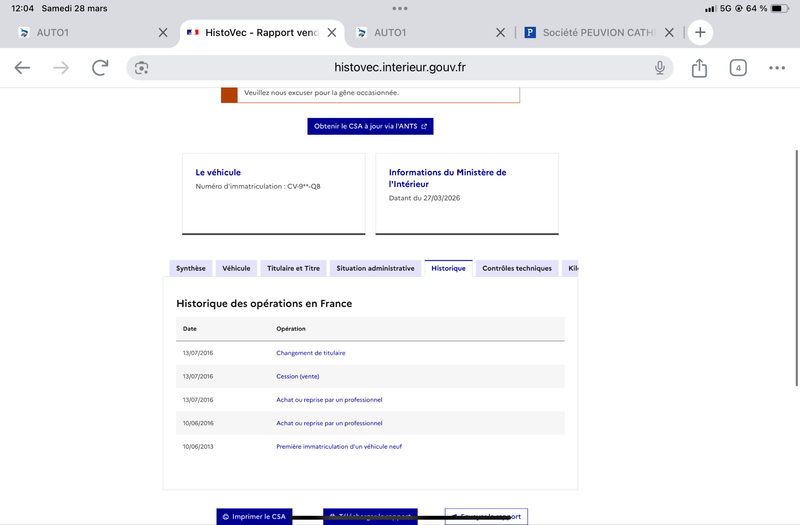Screen dimensions: 800x525
Task: Tap the histovec.interieur.gouv.fr address field
Action: pos(400,67)
